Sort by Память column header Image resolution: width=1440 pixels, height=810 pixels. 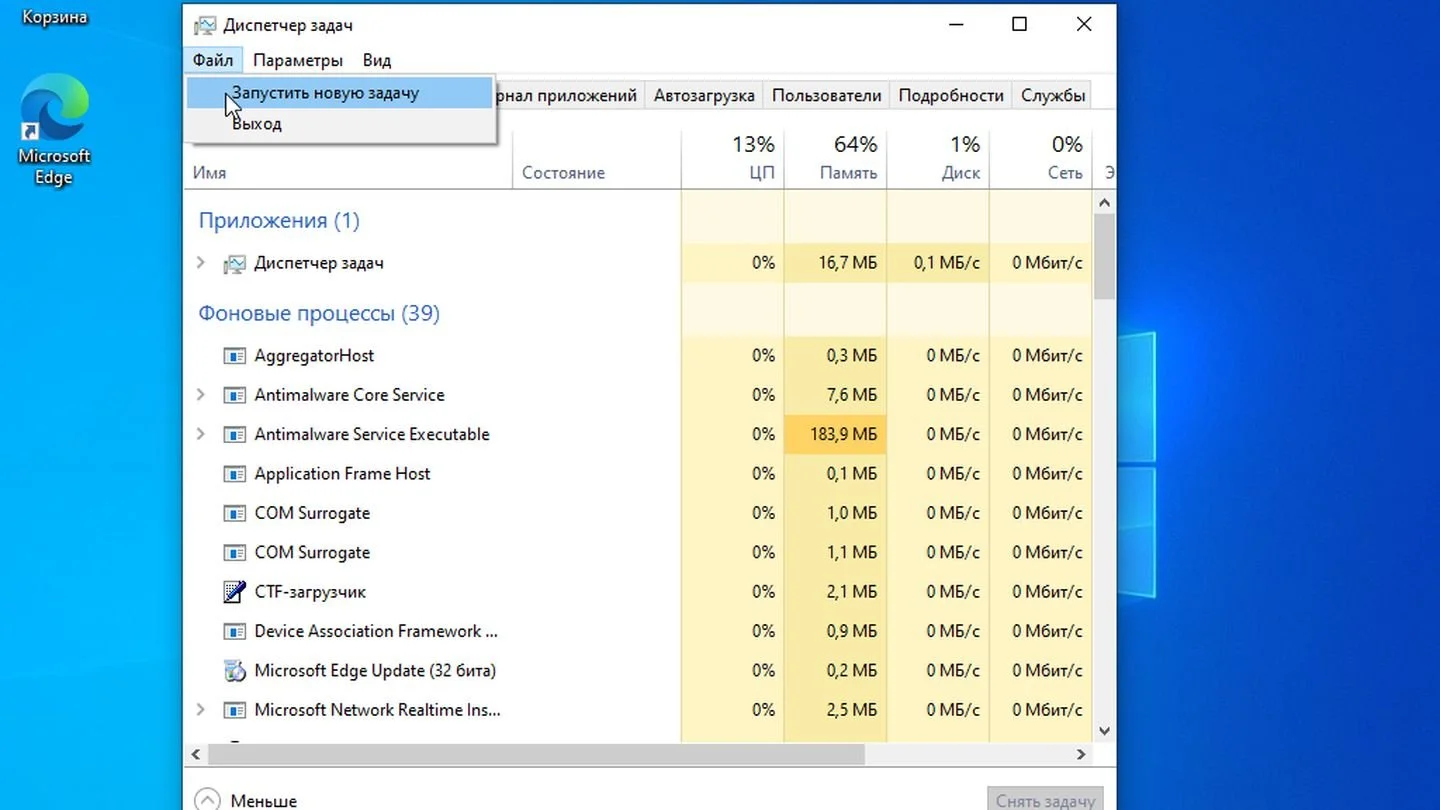836,159
